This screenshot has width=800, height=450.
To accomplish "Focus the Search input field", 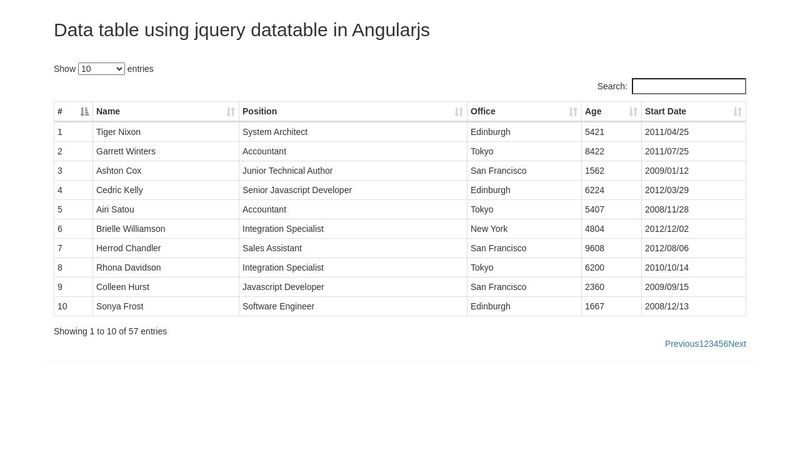I will click(688, 87).
